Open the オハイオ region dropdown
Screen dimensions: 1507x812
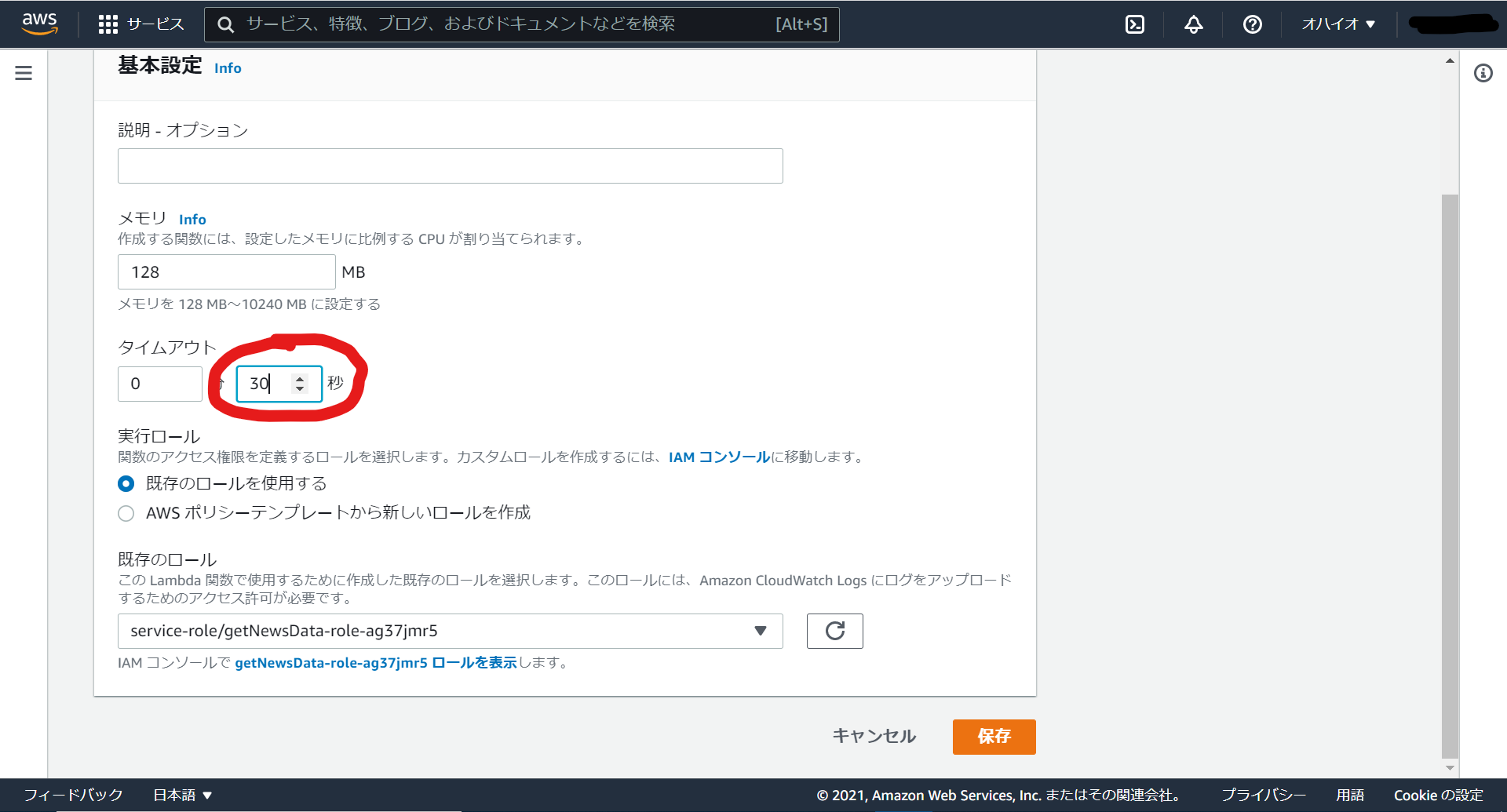click(x=1338, y=24)
